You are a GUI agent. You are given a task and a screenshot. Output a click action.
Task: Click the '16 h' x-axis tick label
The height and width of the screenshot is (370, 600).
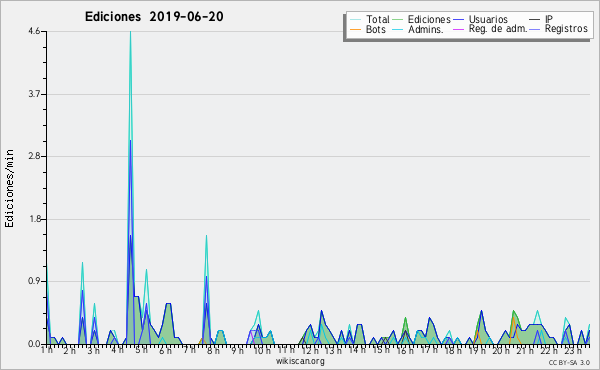coord(405,350)
